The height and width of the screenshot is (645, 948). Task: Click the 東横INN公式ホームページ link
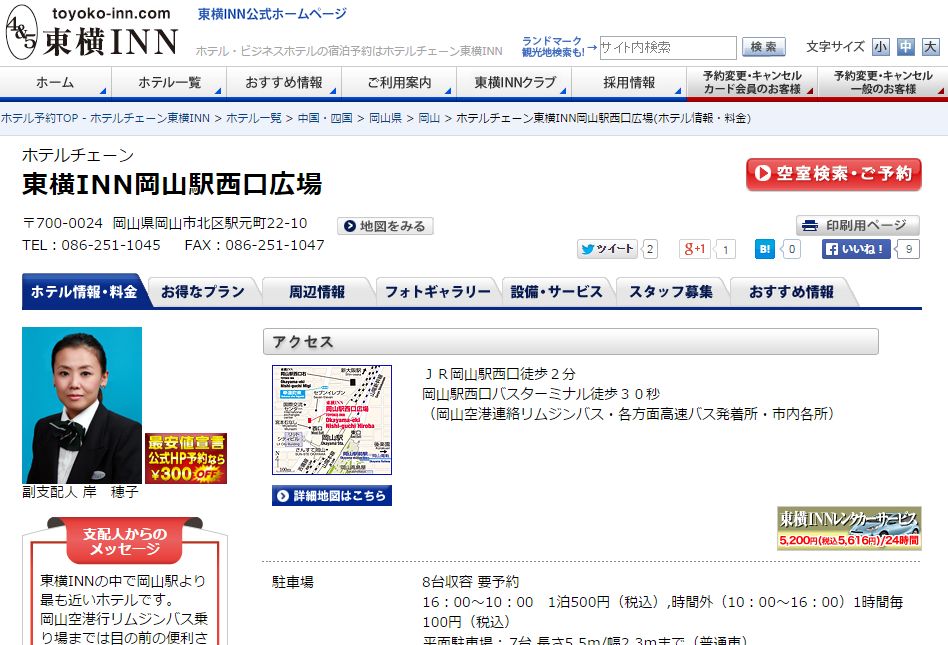pos(273,13)
